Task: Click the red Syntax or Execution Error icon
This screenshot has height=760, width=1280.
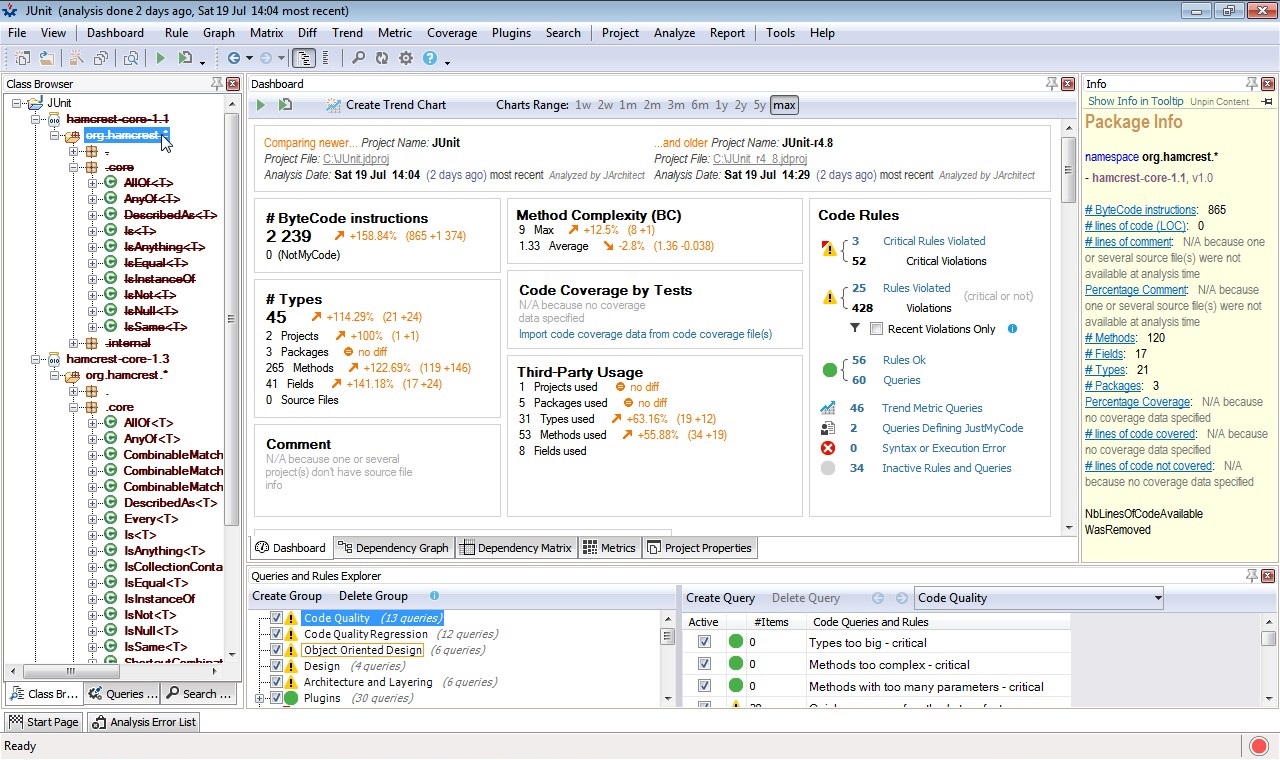Action: pyautogui.click(x=828, y=448)
